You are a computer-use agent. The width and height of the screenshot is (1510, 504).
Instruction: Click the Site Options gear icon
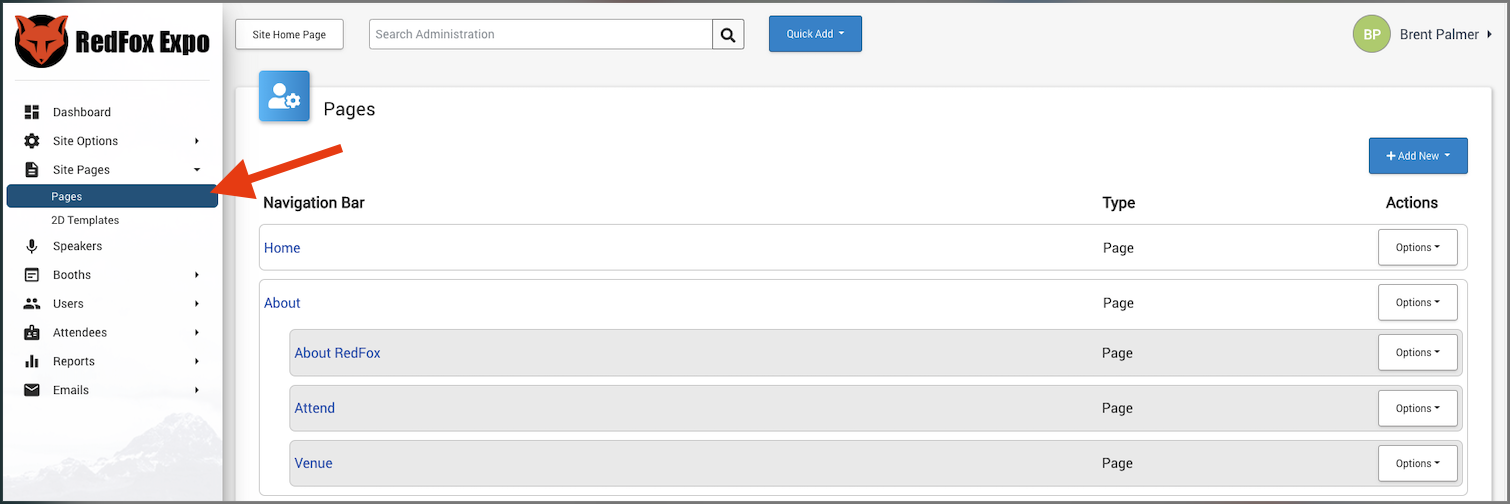[32, 141]
